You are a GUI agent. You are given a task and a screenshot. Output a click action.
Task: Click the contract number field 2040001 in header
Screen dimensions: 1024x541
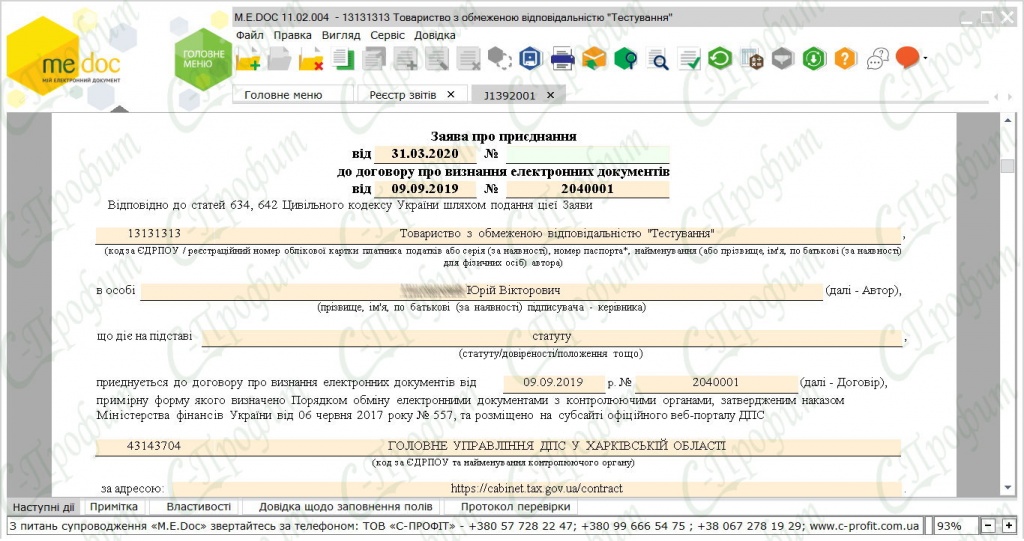587,189
